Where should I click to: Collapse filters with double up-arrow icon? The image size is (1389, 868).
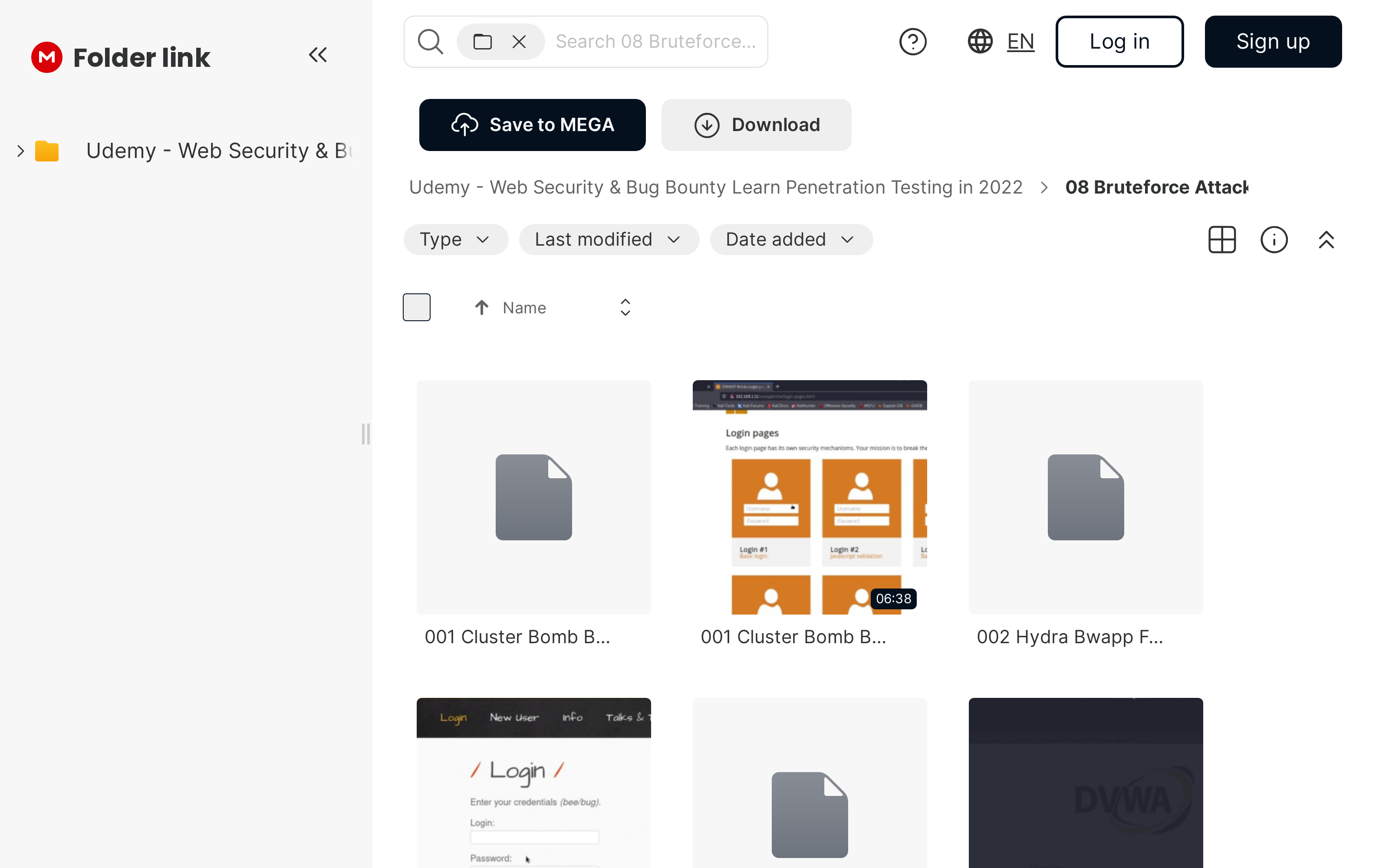pyautogui.click(x=1326, y=240)
